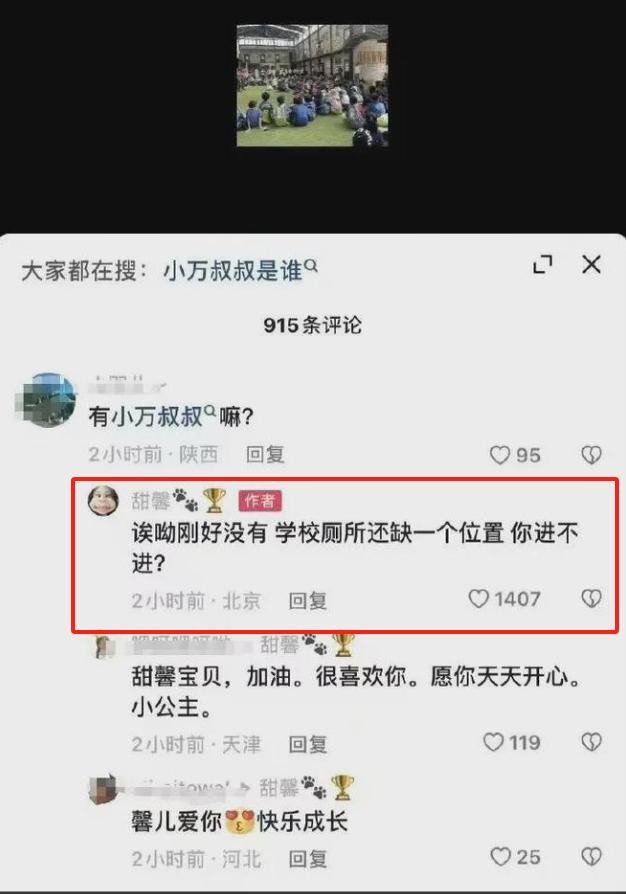View the video thumbnail at top

point(312,86)
